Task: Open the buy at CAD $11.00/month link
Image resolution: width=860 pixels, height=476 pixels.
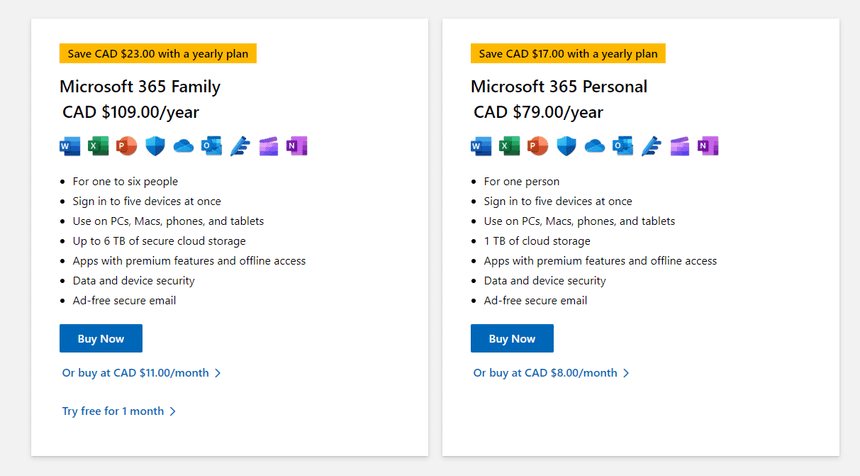Action: point(136,373)
